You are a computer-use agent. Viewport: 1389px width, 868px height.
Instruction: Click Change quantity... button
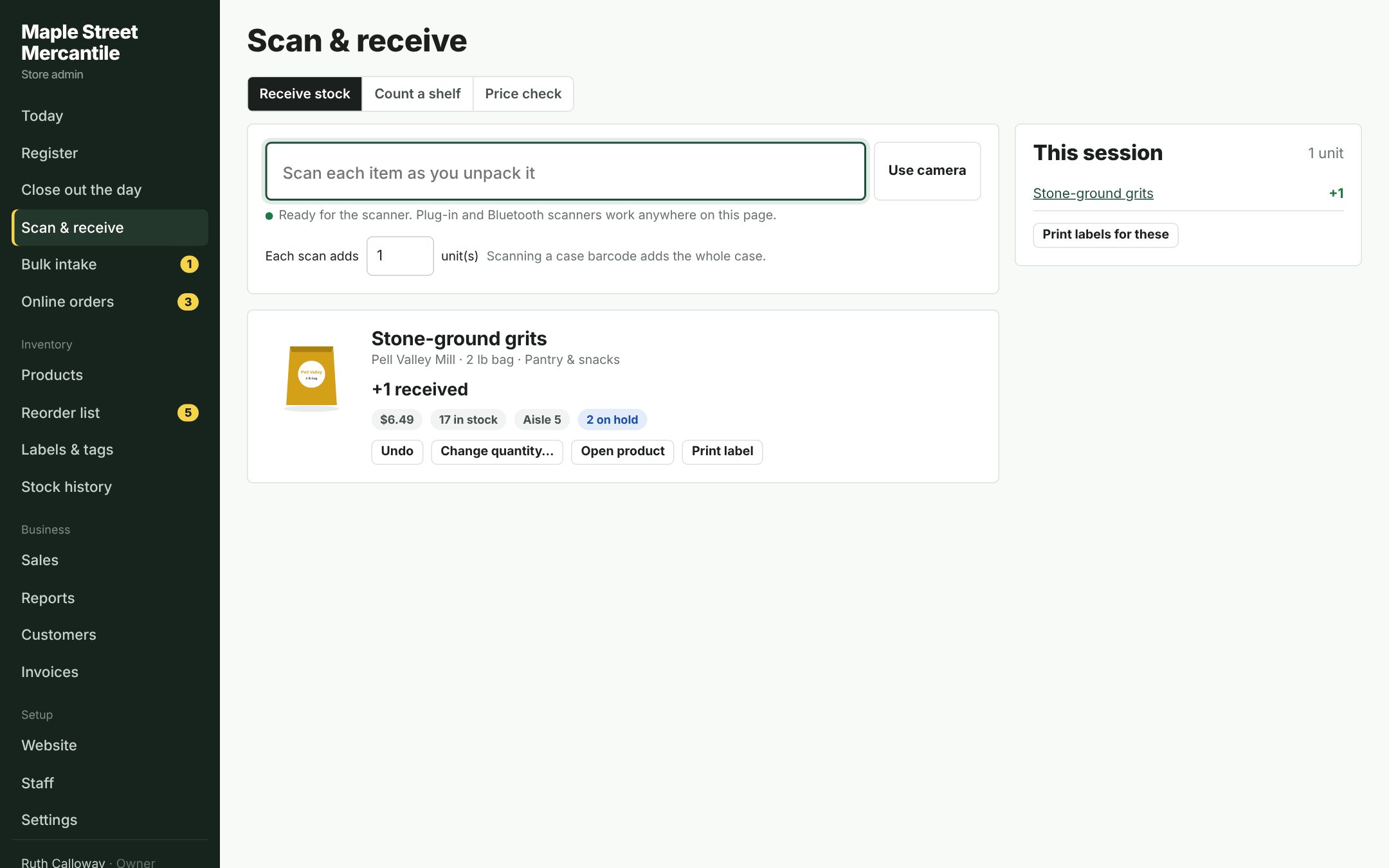point(497,451)
